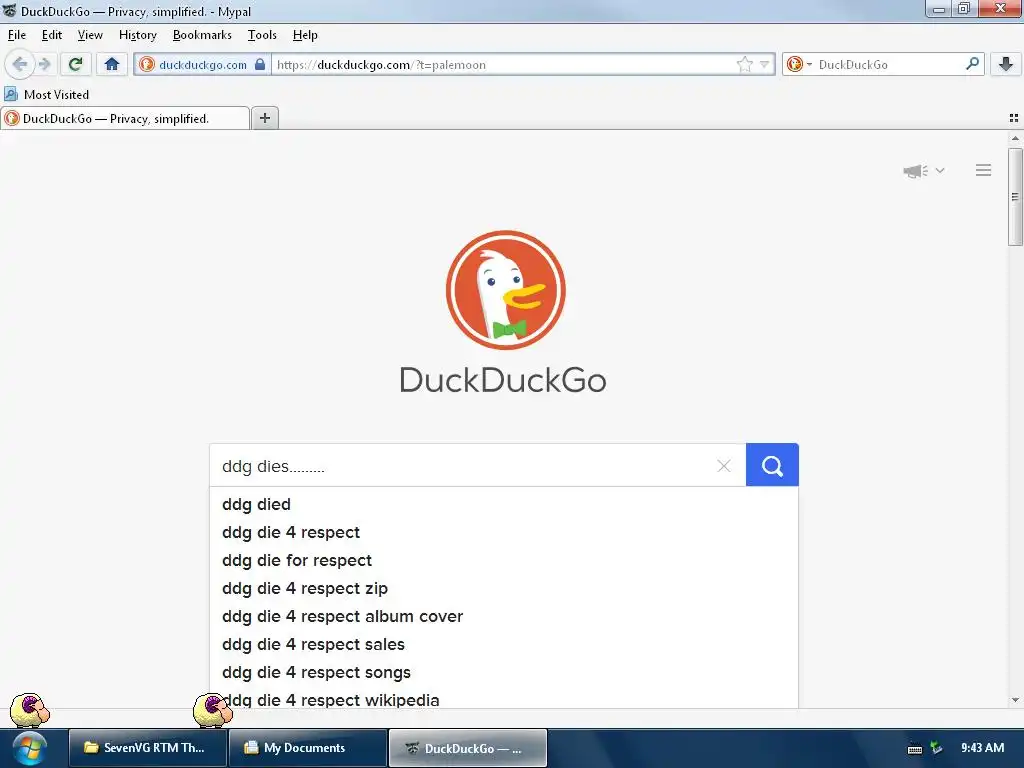Click the megaphone icon on page
Image resolution: width=1024 pixels, height=768 pixels.
(x=916, y=171)
